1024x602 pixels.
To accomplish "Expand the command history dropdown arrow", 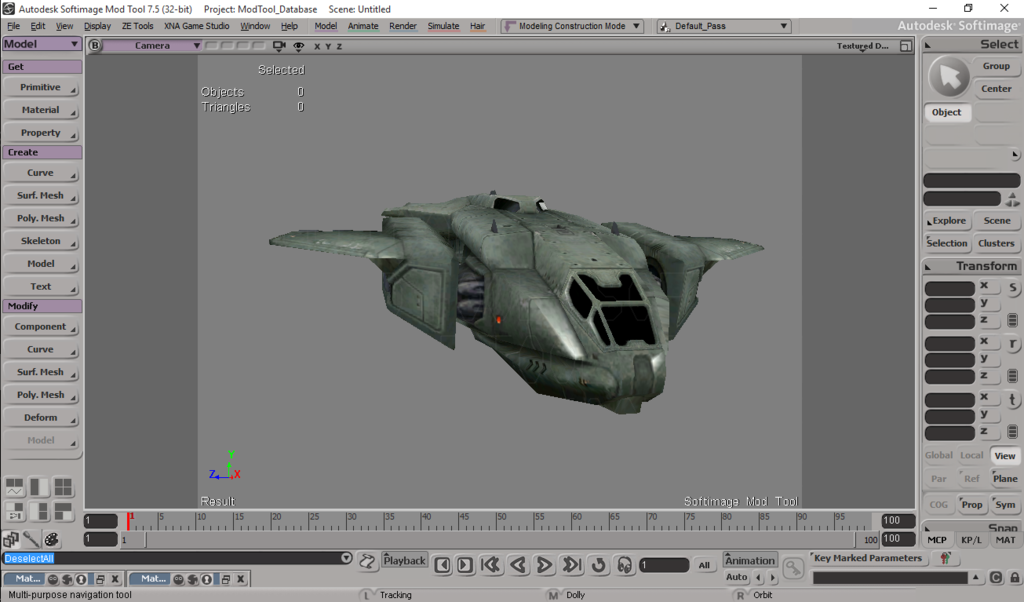I will point(346,558).
